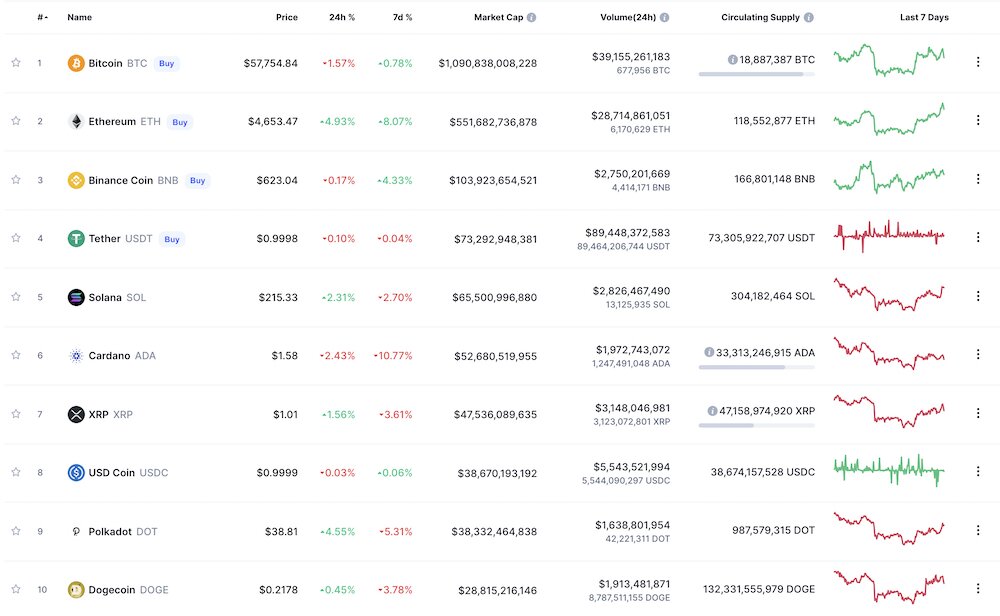Image resolution: width=1000 pixels, height=616 pixels.
Task: Sort the table by Price column
Action: pos(287,16)
